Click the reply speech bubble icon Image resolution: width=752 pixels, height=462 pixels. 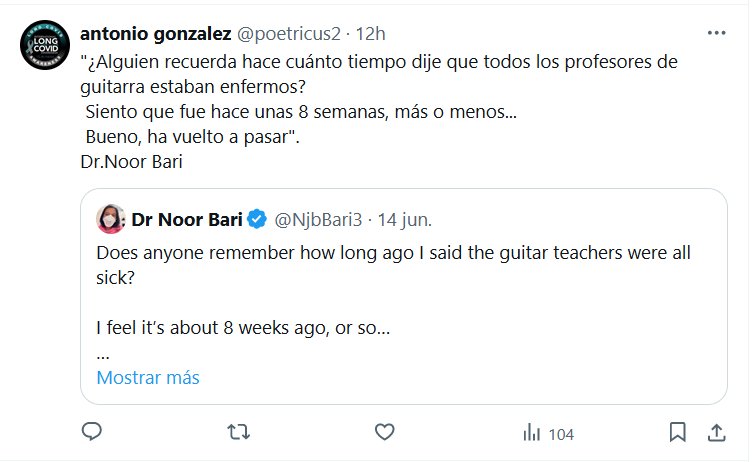point(92,432)
